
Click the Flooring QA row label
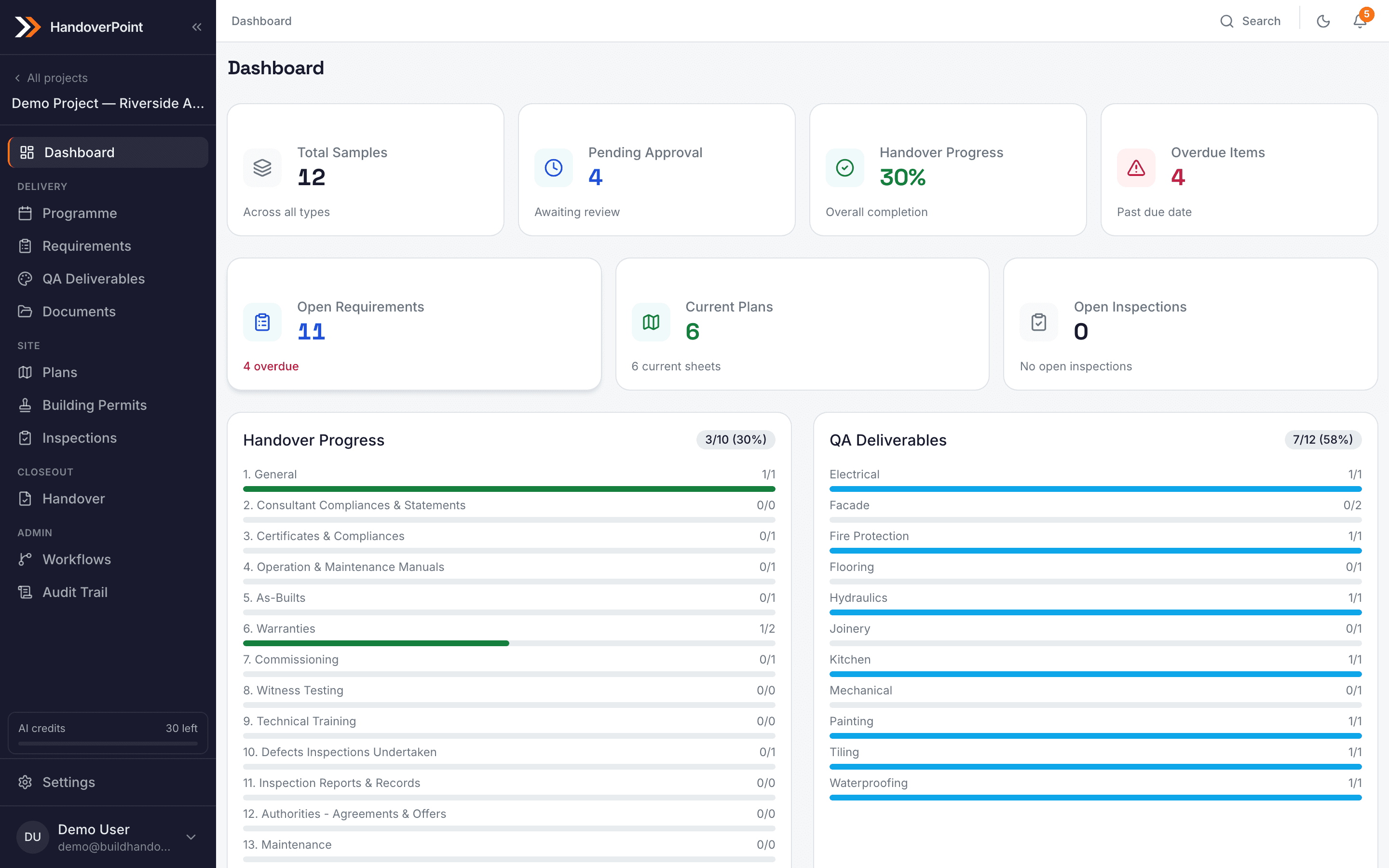(852, 567)
